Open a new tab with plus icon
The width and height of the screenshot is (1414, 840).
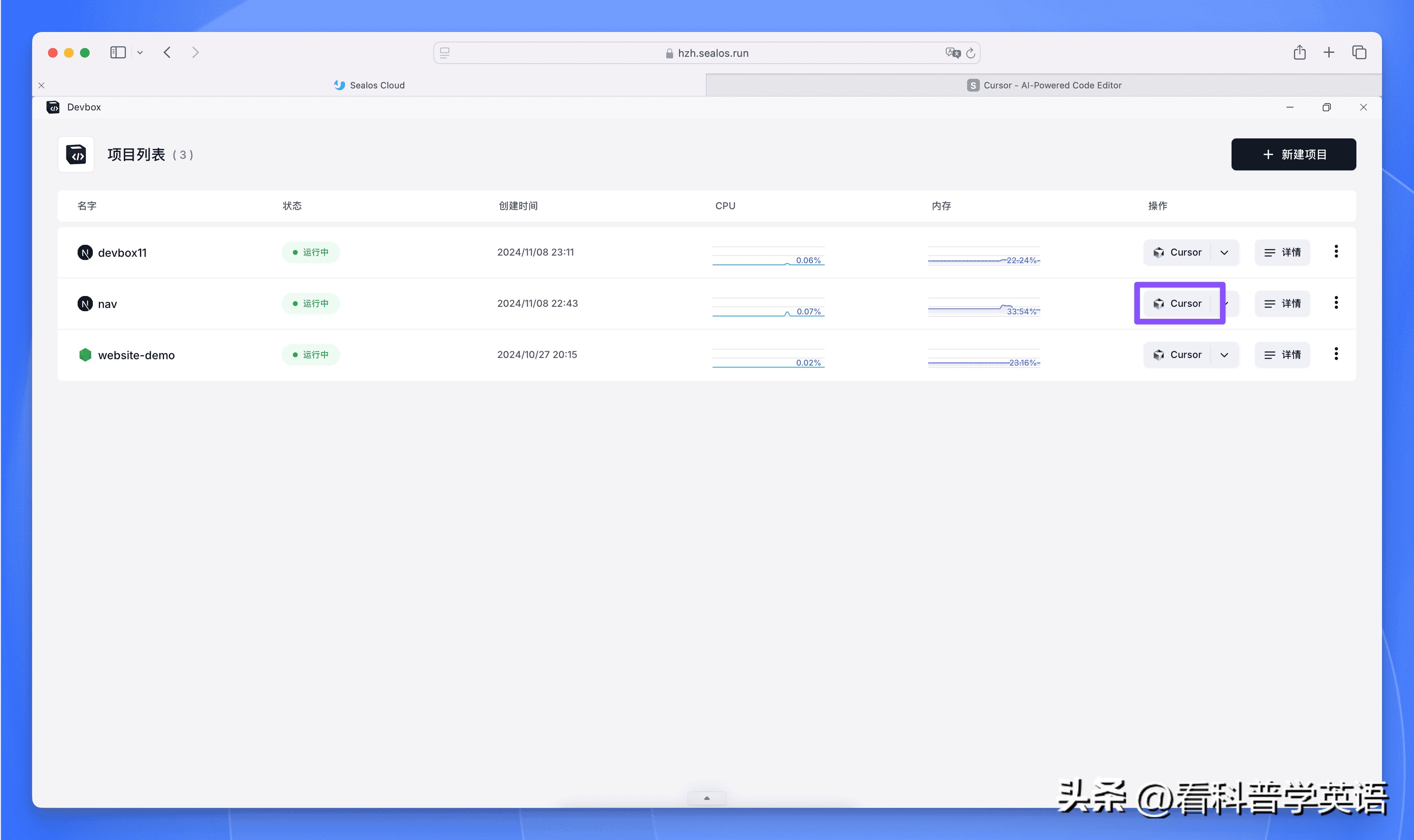point(1328,53)
